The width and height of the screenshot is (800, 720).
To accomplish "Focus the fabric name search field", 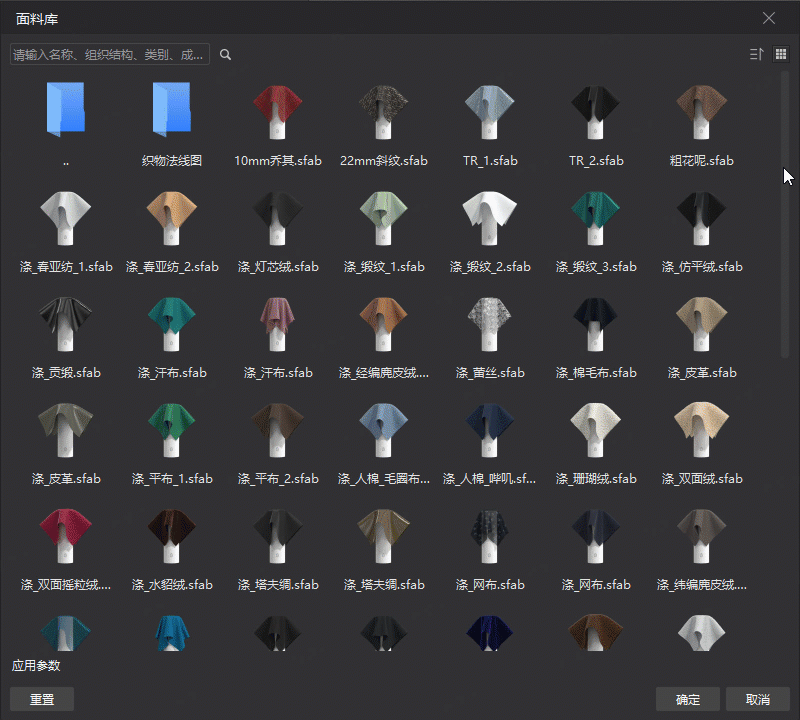I will [110, 55].
